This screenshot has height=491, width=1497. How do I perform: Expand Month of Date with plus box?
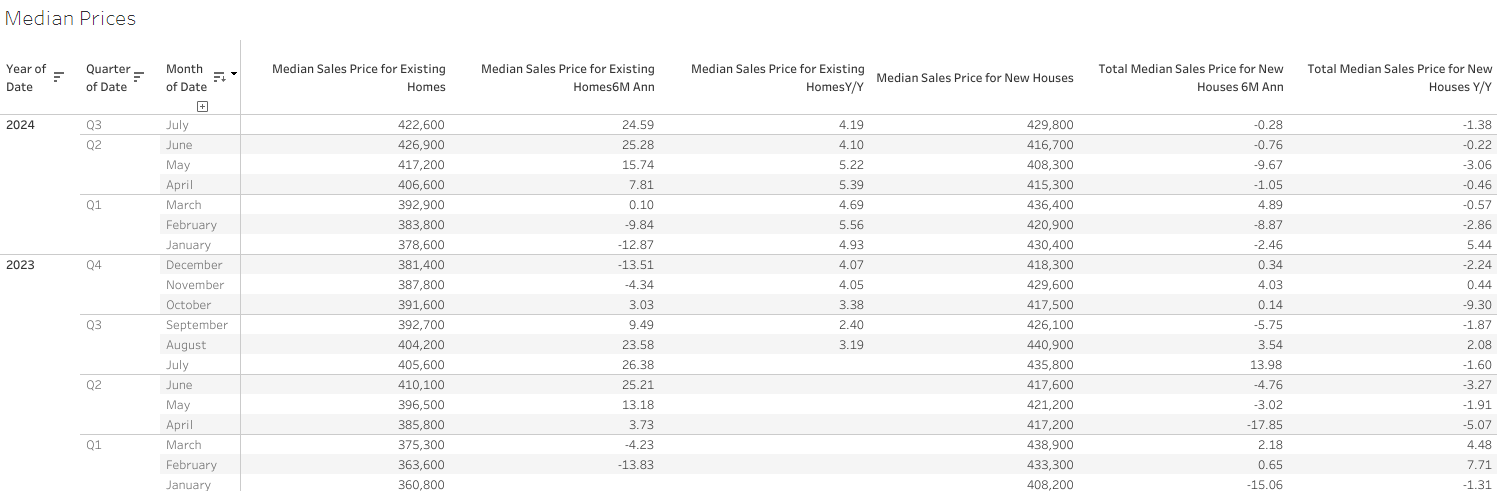tap(202, 105)
